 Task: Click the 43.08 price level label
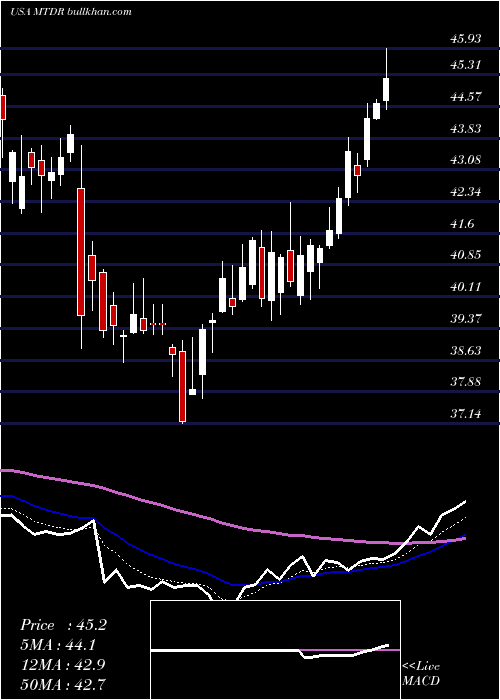466,160
